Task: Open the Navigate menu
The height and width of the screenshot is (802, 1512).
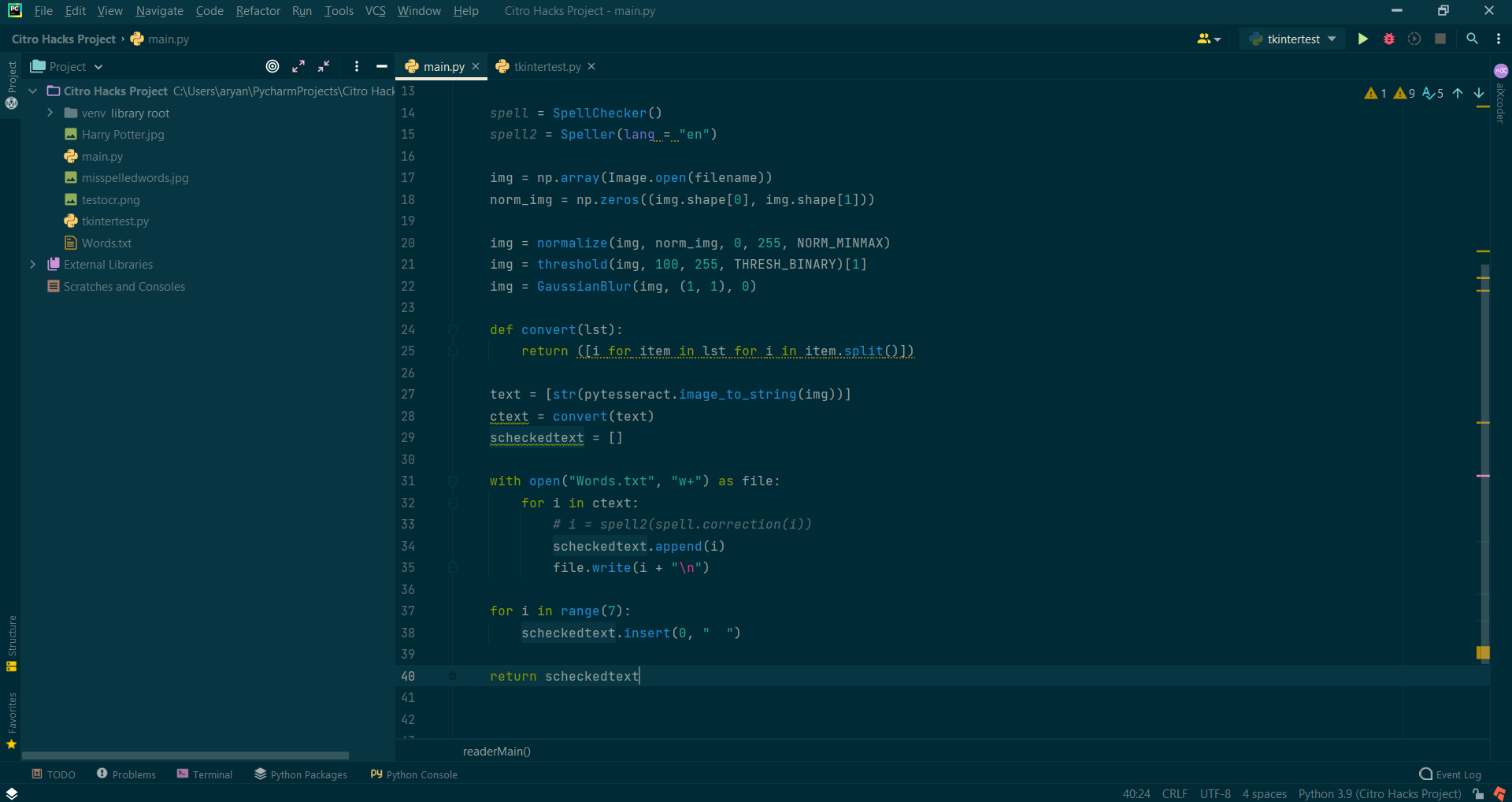Action: coord(159,11)
